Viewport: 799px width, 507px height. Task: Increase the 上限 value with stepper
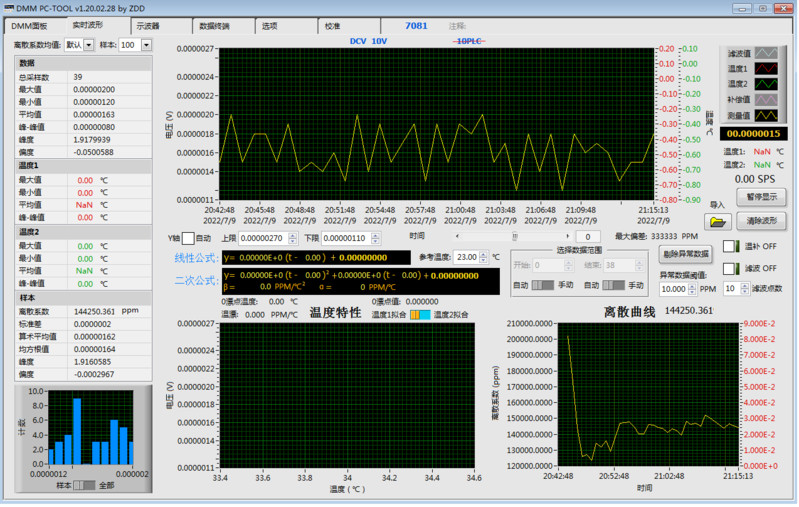(293, 234)
